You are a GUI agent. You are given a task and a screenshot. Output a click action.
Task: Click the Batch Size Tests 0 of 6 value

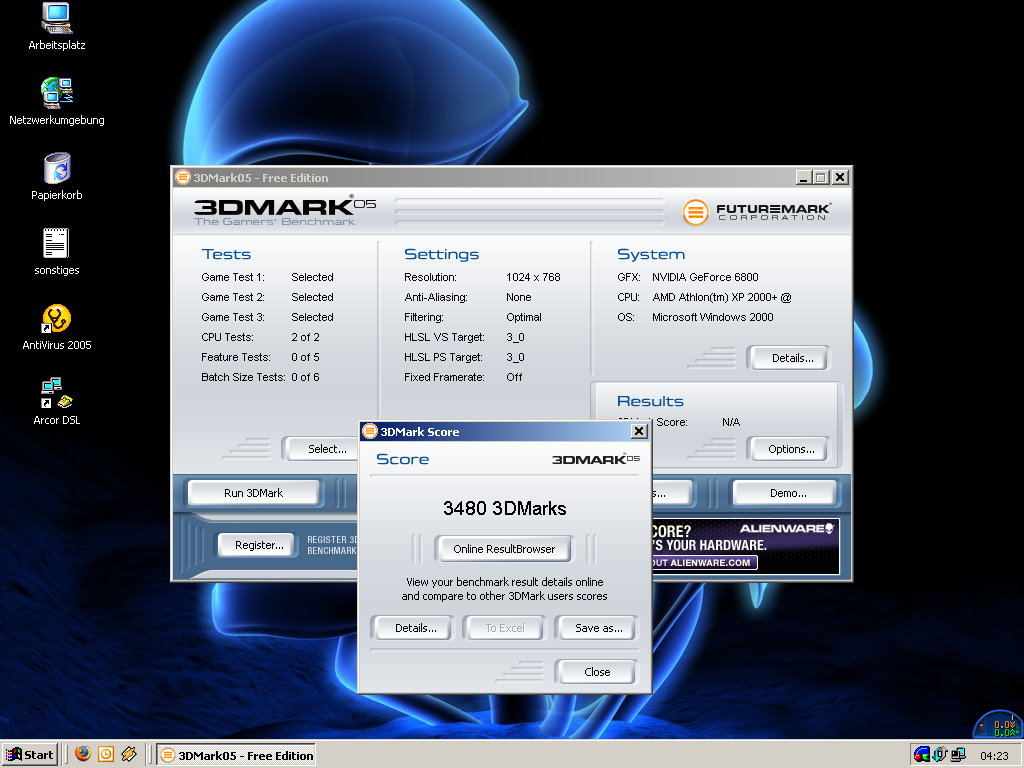[305, 377]
